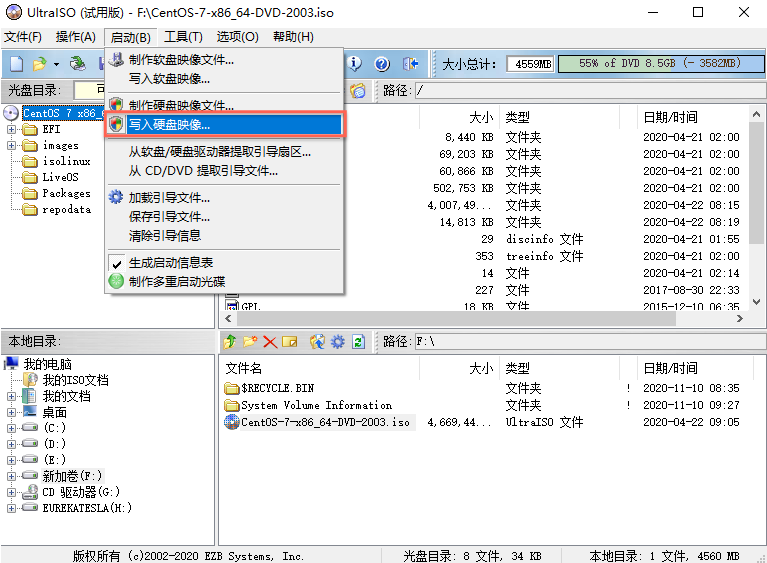Click the blue info toolbar icon

click(x=355, y=64)
